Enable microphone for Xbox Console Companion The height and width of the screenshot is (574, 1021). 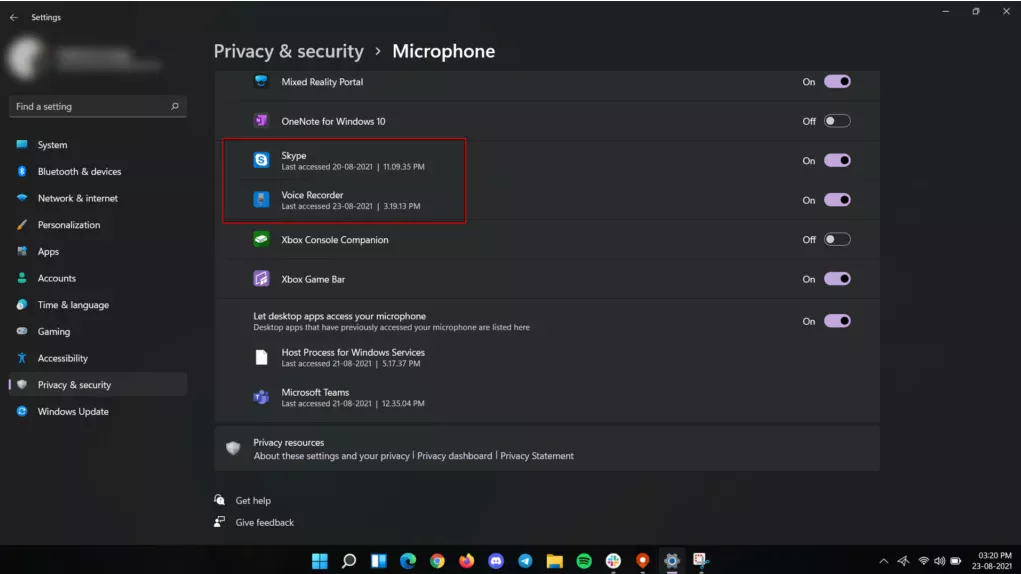[x=837, y=240]
